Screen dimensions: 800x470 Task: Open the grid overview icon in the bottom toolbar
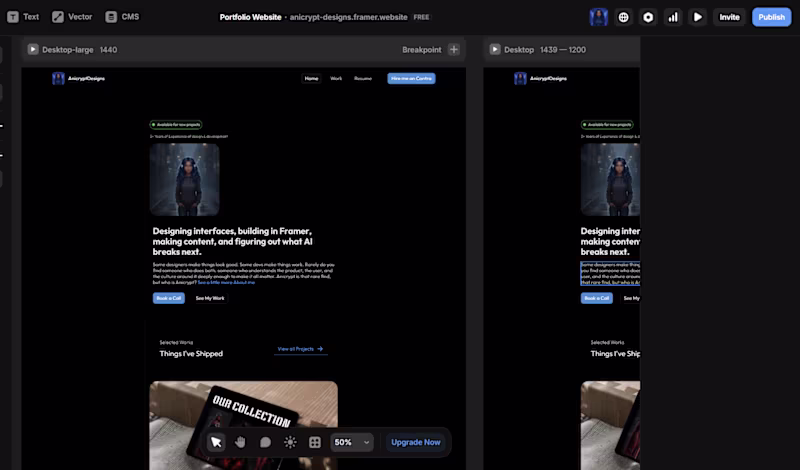315,442
